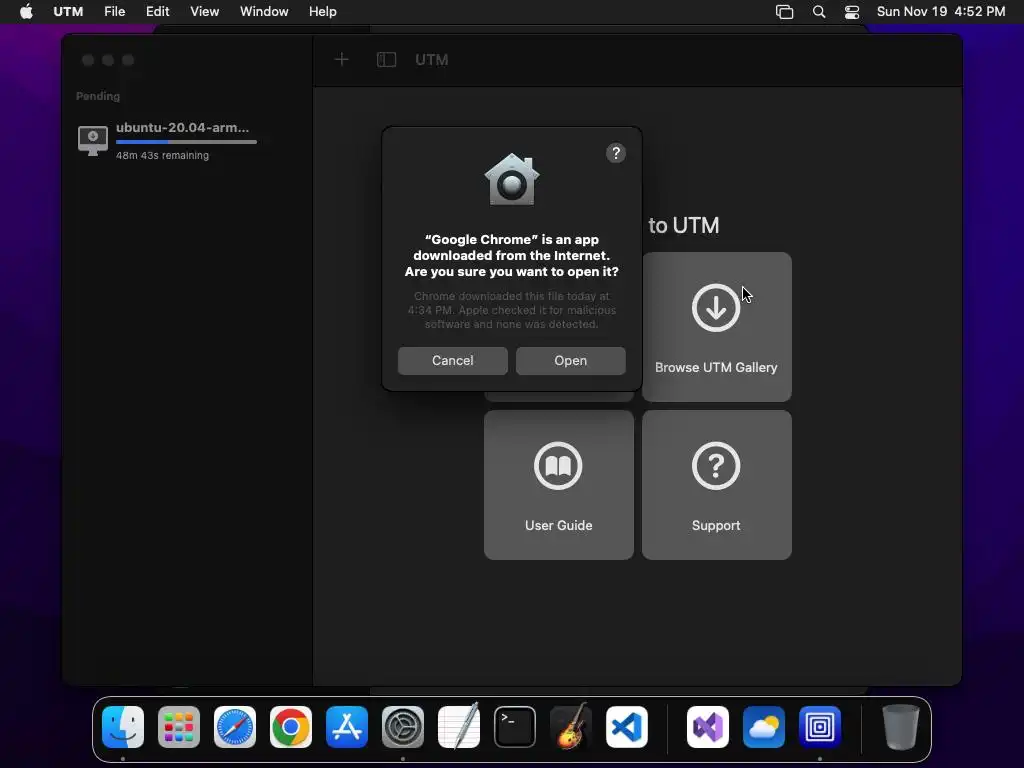The width and height of the screenshot is (1024, 768).
Task: Toggle the UTM sidebar visibility
Action: point(387,59)
